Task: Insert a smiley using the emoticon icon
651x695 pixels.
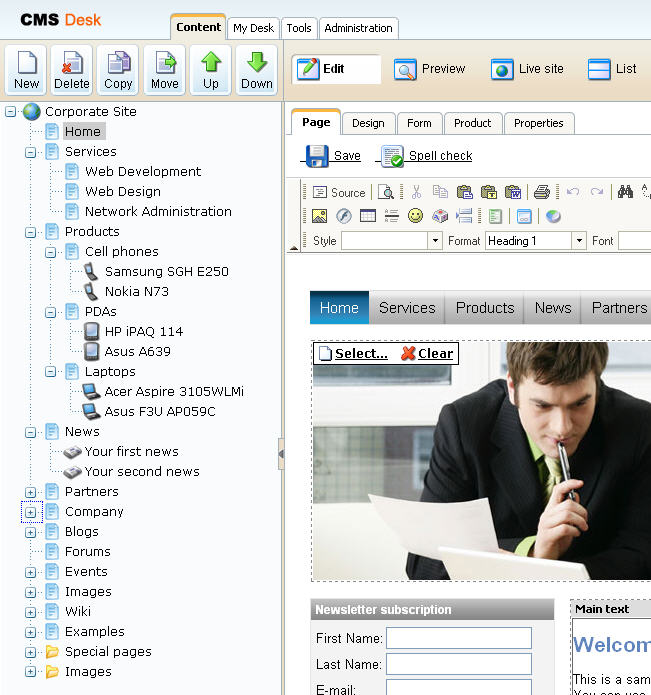Action: (415, 216)
